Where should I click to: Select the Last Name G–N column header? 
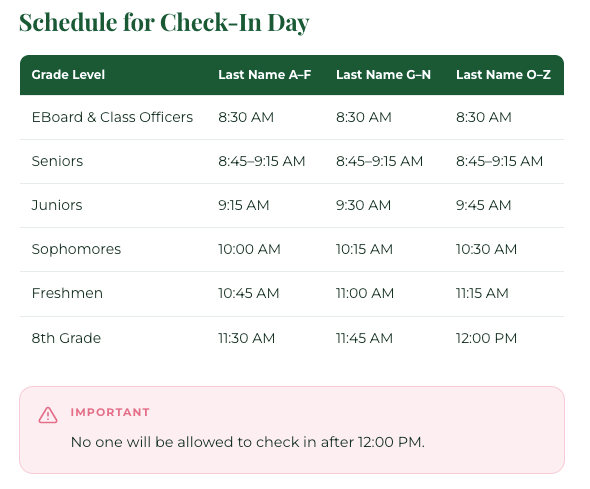pos(383,74)
